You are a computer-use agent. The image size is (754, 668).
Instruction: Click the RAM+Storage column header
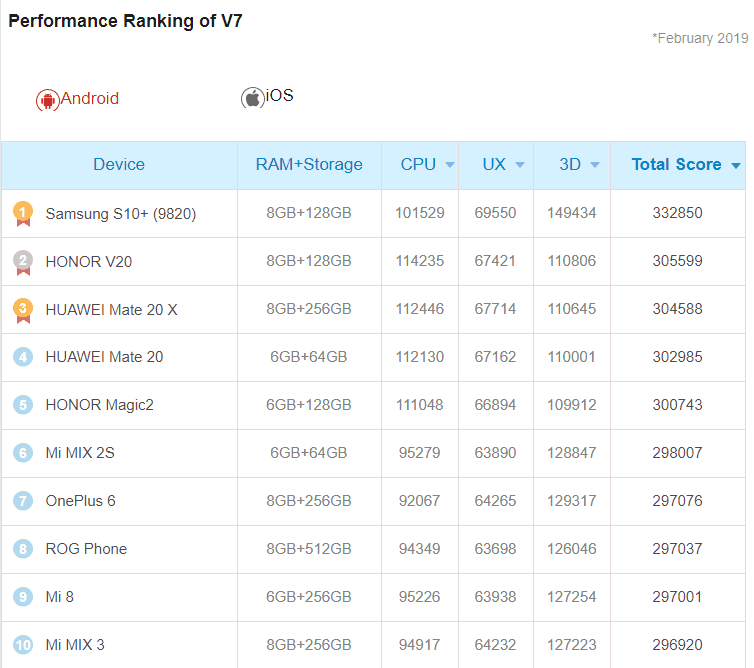[x=309, y=164]
